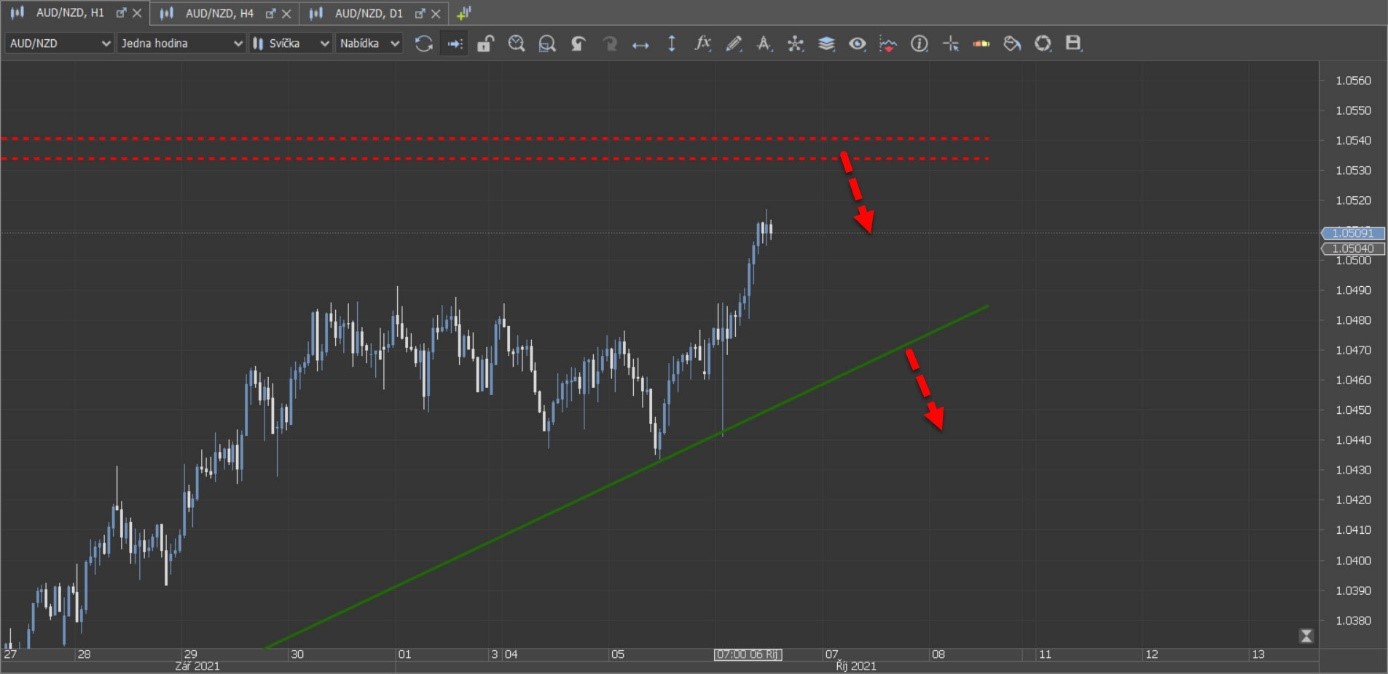Select the text annotation tool
Screen dimensions: 1388x674
[x=764, y=44]
